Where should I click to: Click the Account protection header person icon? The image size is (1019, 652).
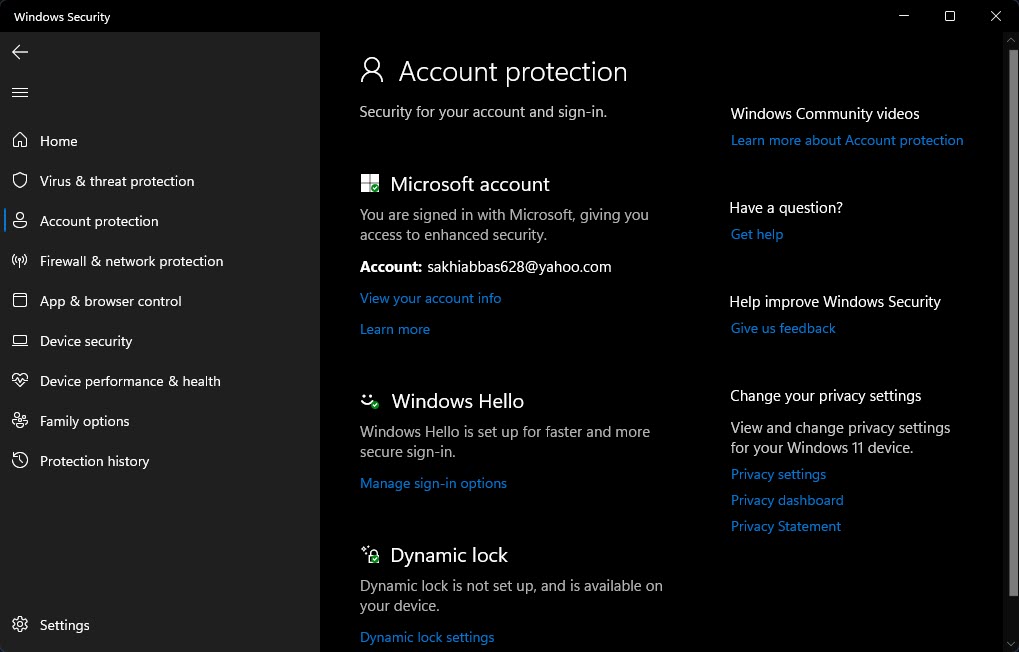coord(372,70)
